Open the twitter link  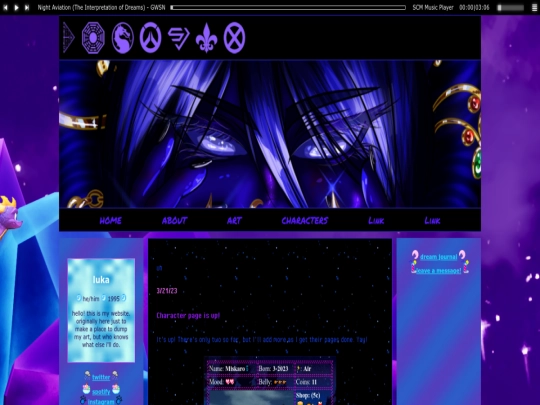coord(101,377)
